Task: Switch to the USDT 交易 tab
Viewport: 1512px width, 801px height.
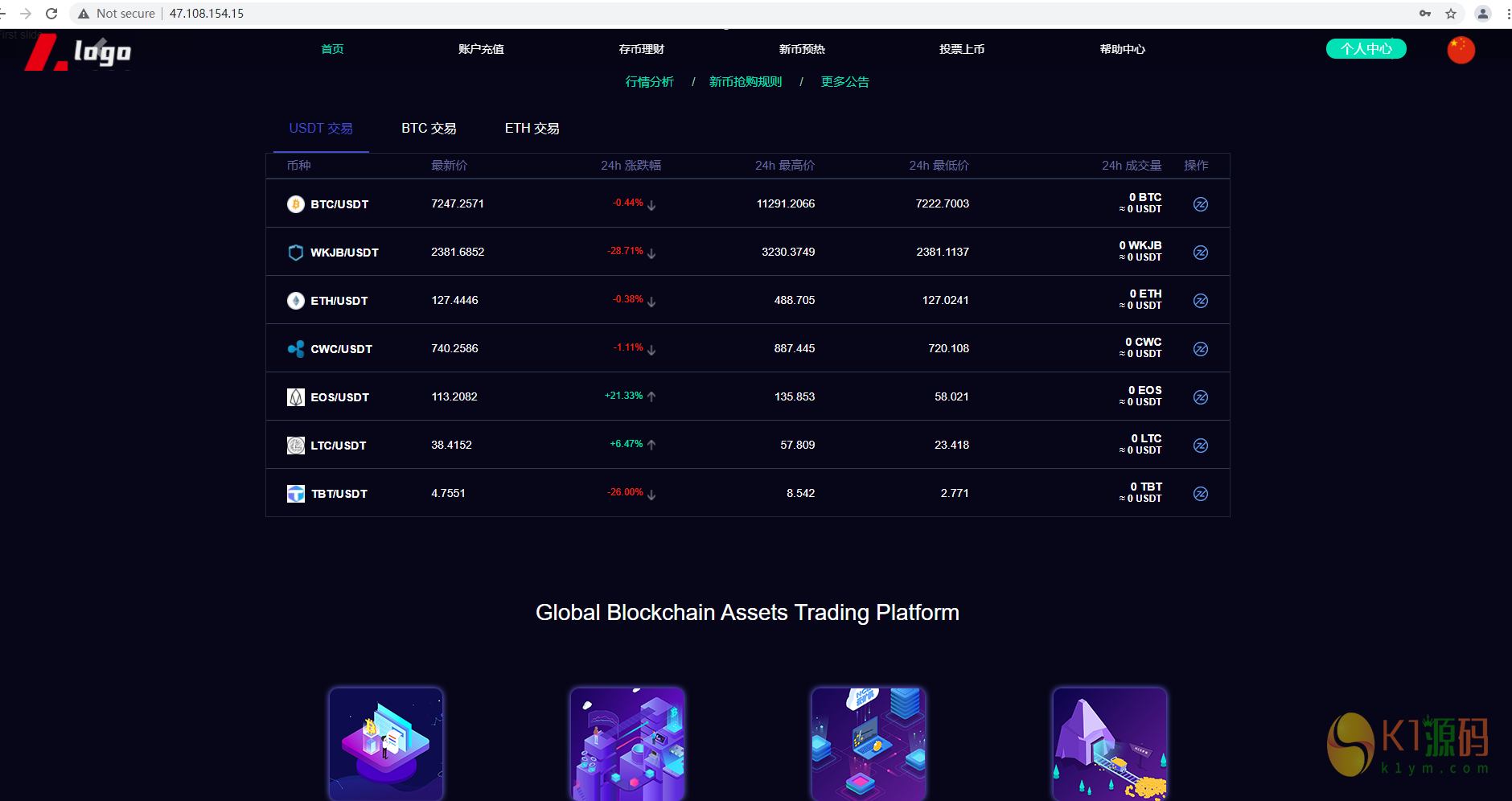Action: pyautogui.click(x=321, y=129)
